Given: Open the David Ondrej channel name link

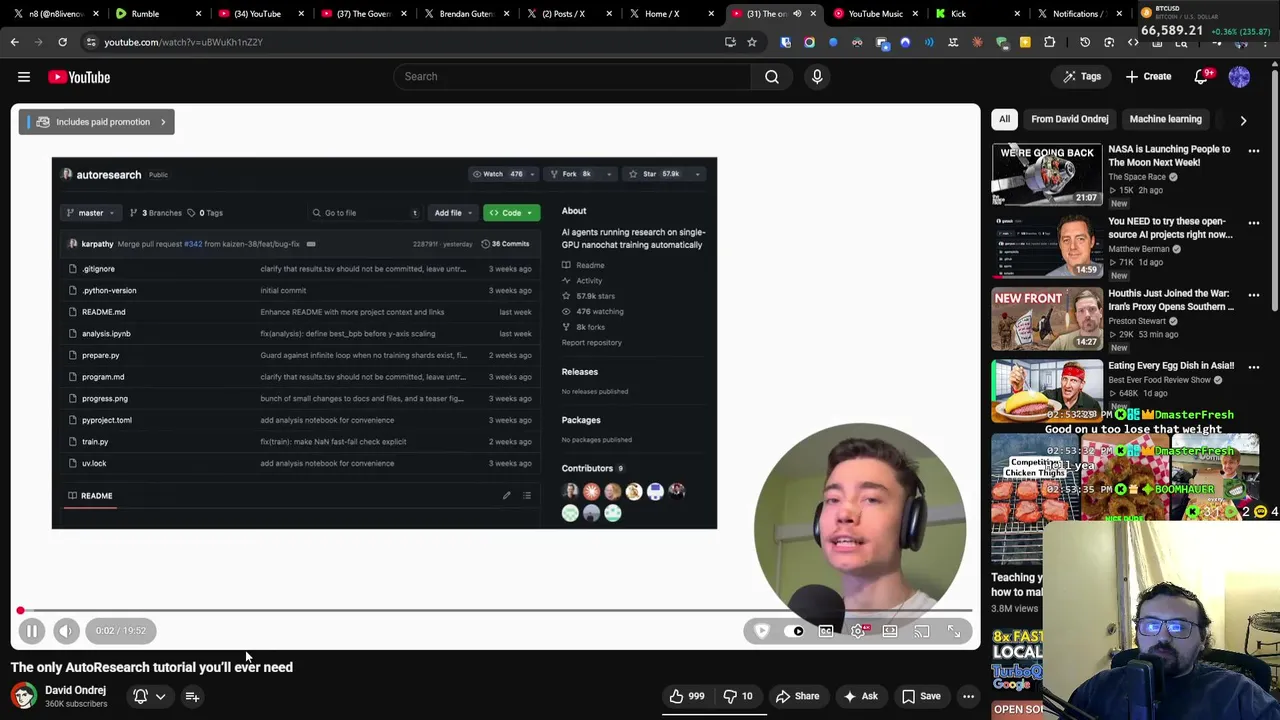Looking at the screenshot, I should tap(75, 690).
